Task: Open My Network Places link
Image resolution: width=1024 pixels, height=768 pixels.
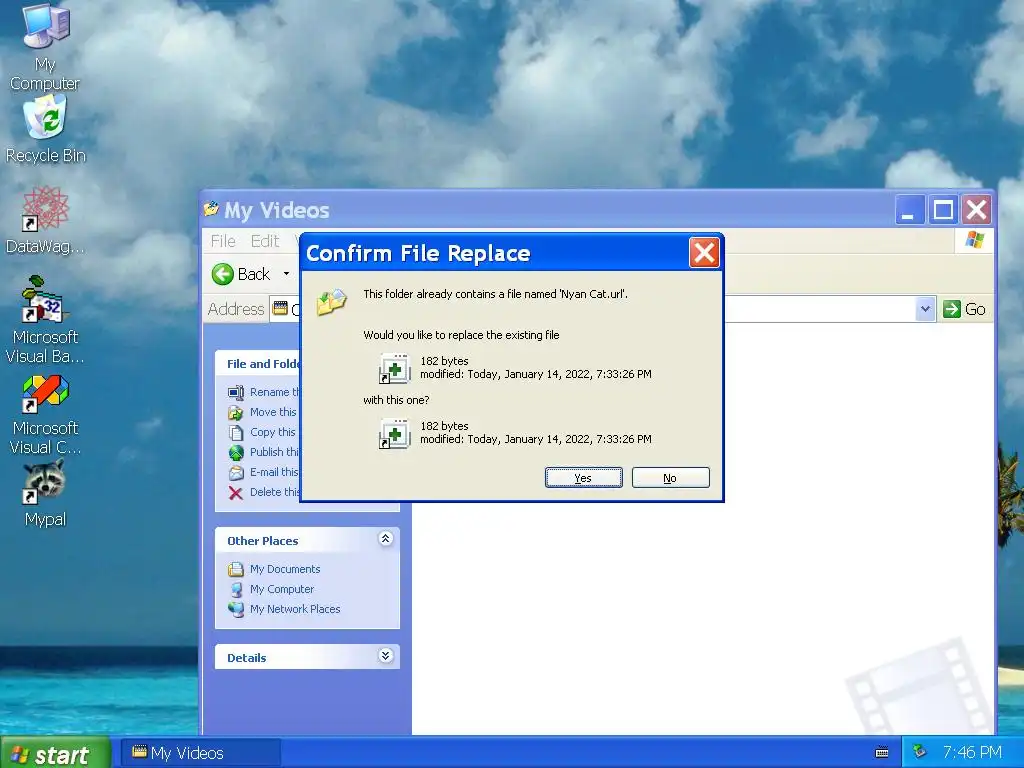Action: point(295,609)
